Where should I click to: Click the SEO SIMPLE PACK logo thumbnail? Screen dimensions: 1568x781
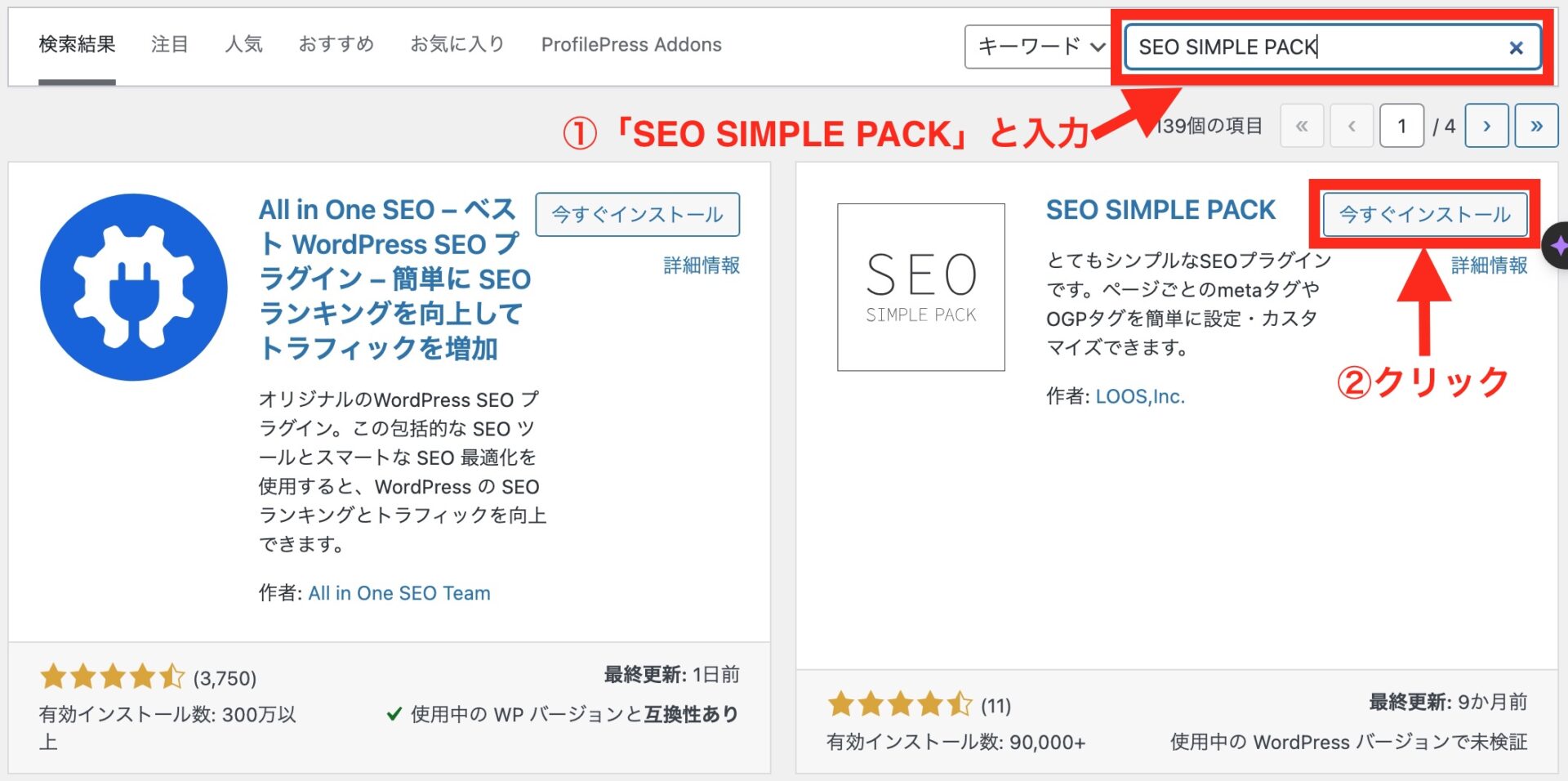pos(920,286)
